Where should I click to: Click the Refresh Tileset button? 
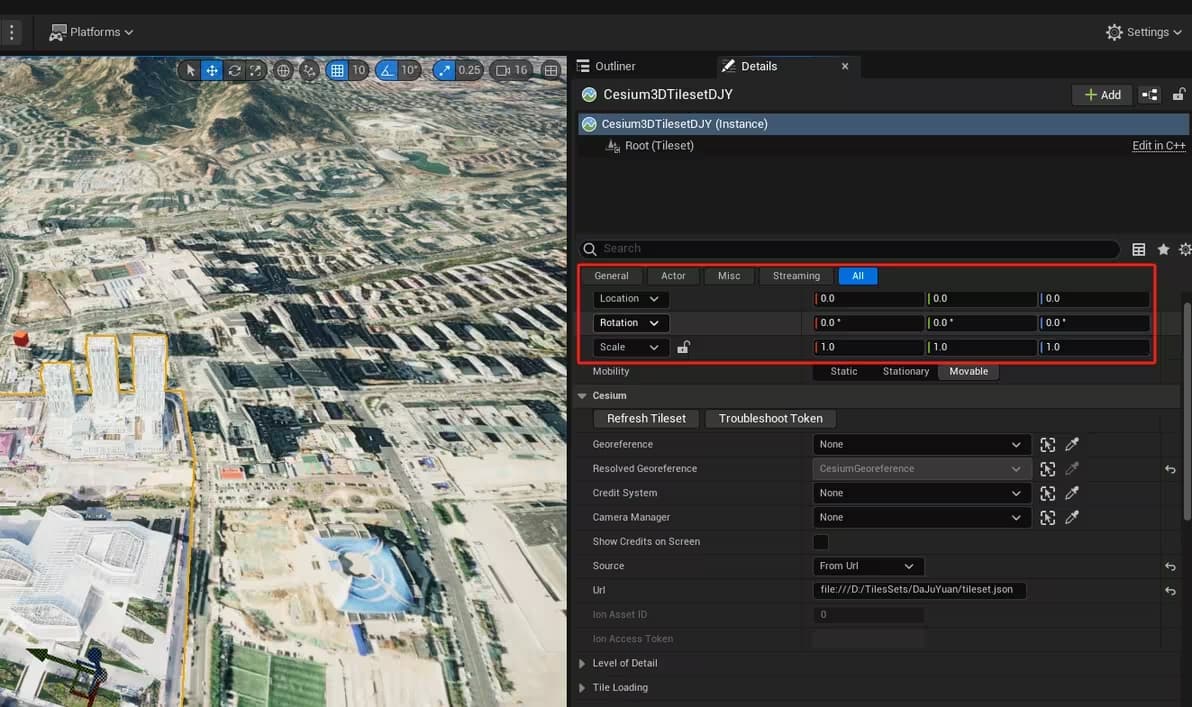point(646,419)
